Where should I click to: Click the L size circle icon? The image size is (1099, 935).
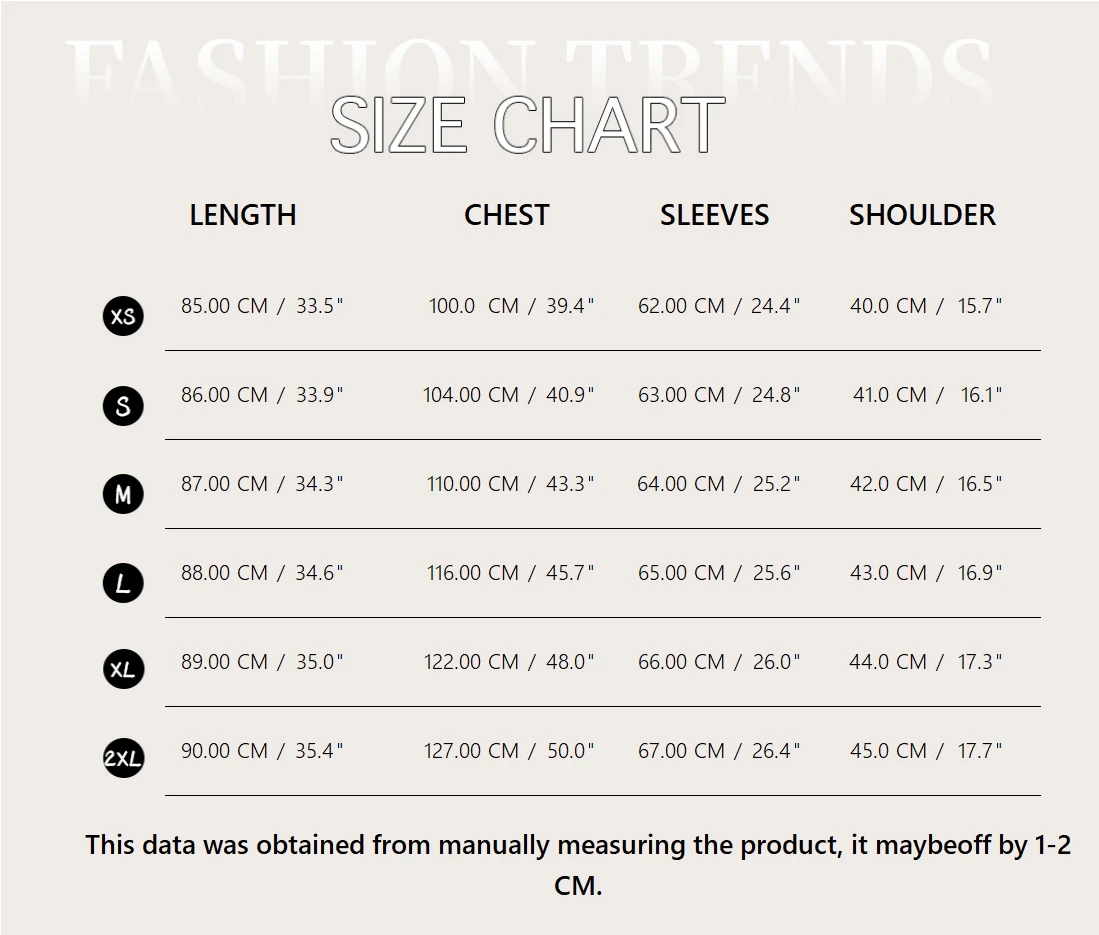coord(123,583)
